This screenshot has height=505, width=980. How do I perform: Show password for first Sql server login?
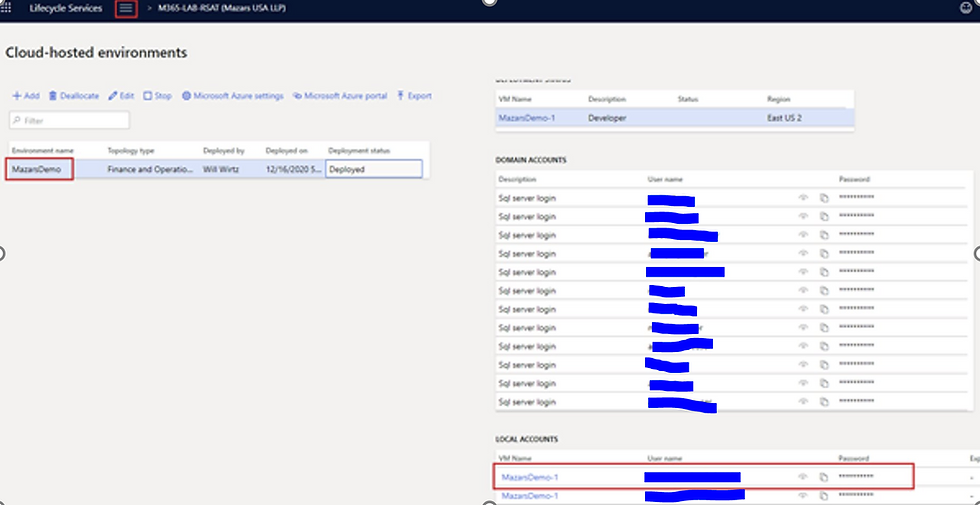pos(803,198)
